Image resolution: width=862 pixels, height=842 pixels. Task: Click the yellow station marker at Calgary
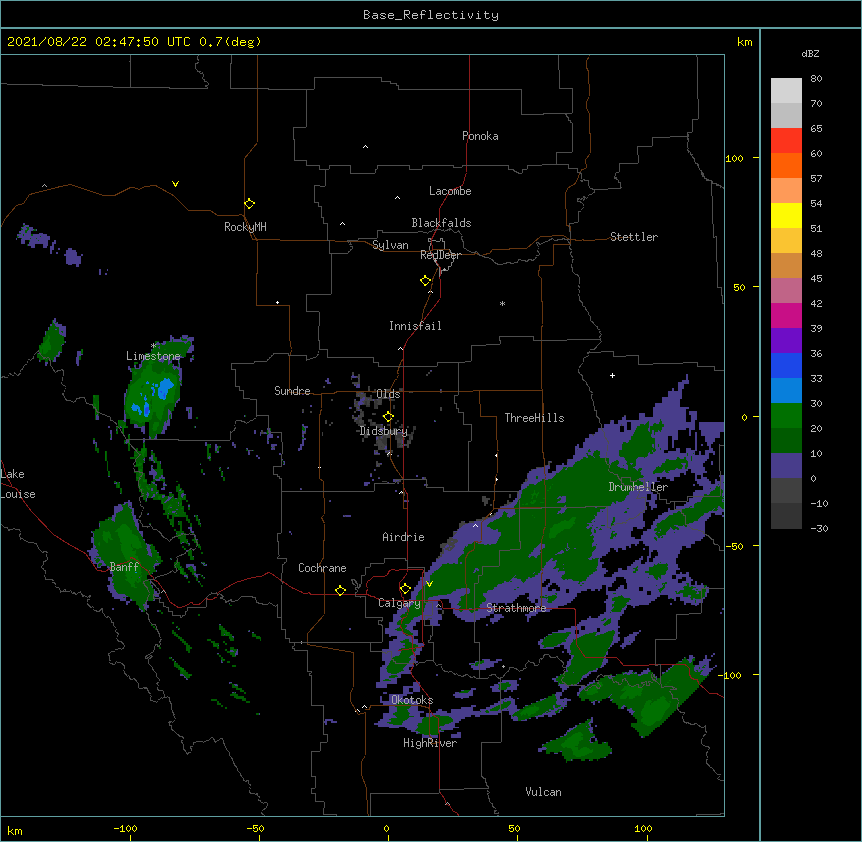[x=405, y=589]
